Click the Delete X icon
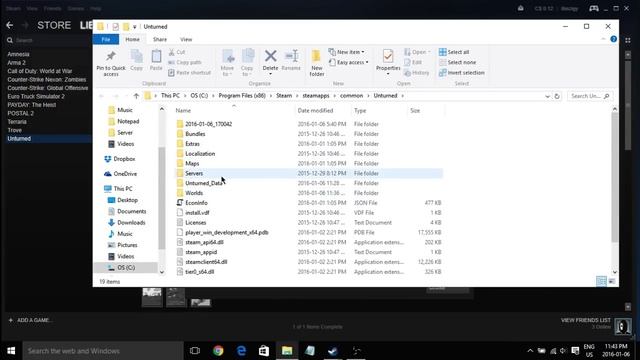This screenshot has height=360, width=640. [270, 56]
